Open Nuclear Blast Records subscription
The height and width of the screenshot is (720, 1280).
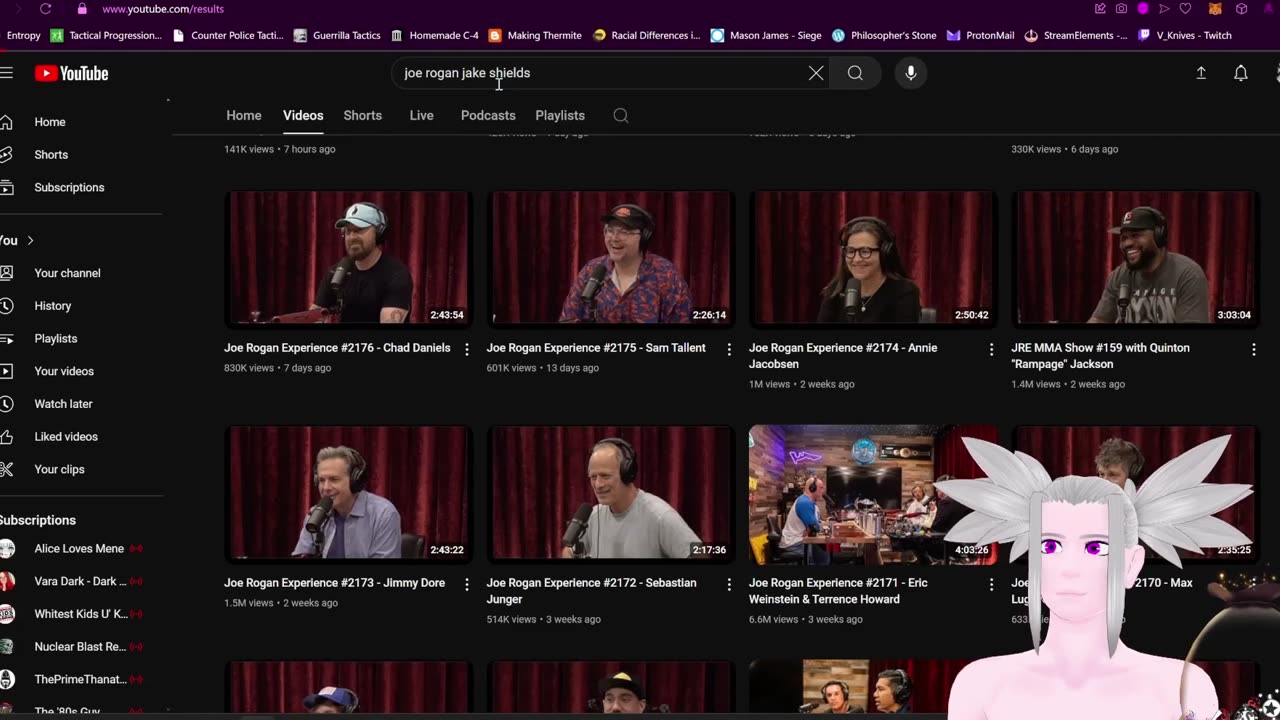point(80,646)
